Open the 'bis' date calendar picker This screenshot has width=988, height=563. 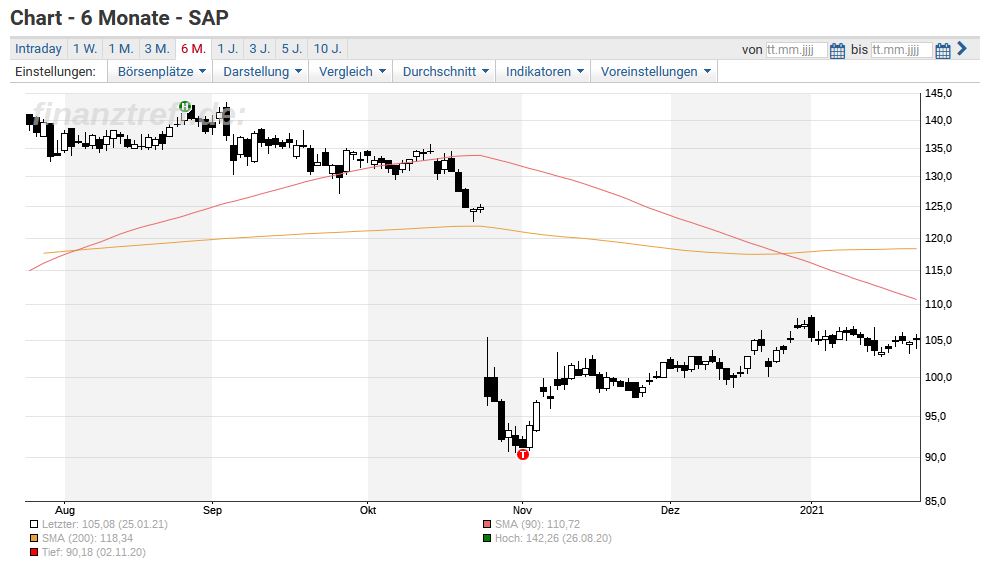(943, 50)
